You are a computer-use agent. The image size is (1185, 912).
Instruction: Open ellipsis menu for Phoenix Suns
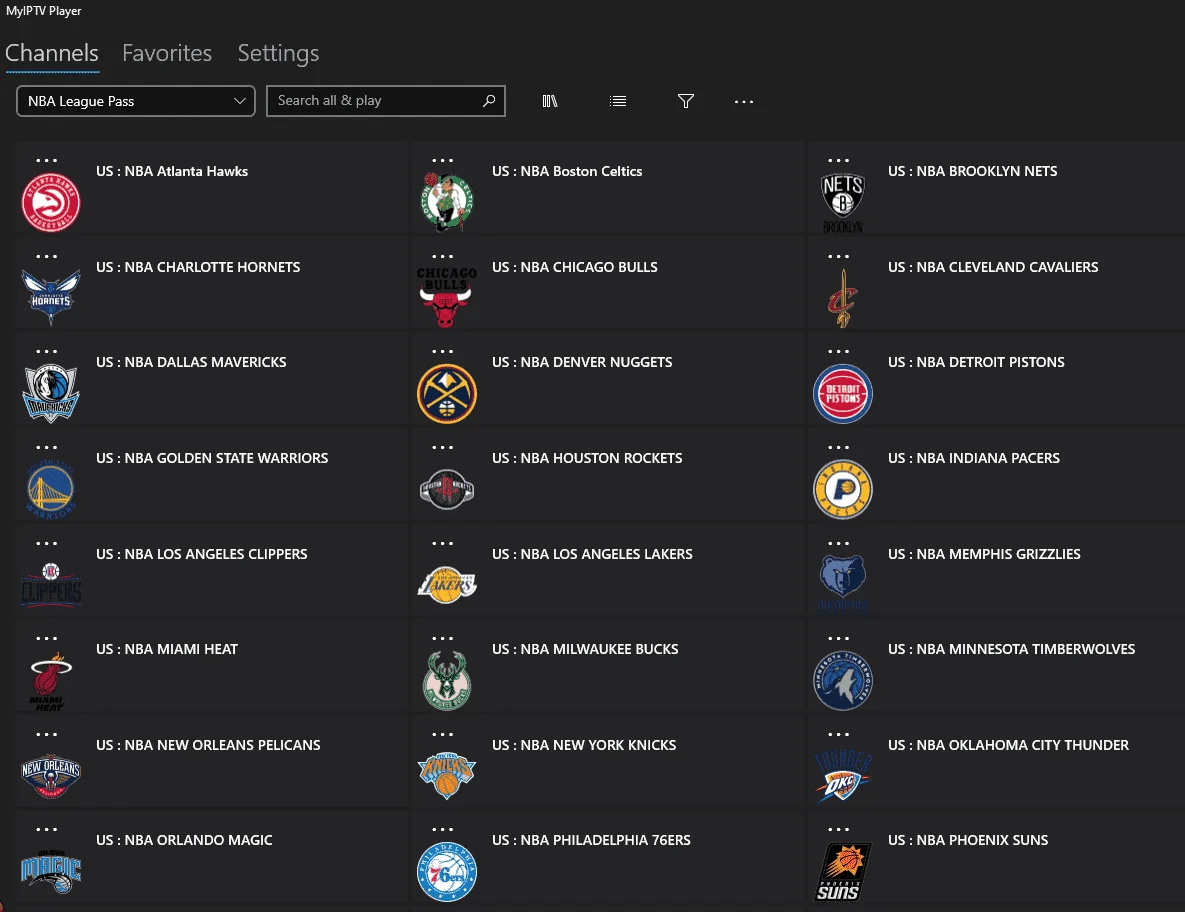(x=838, y=830)
